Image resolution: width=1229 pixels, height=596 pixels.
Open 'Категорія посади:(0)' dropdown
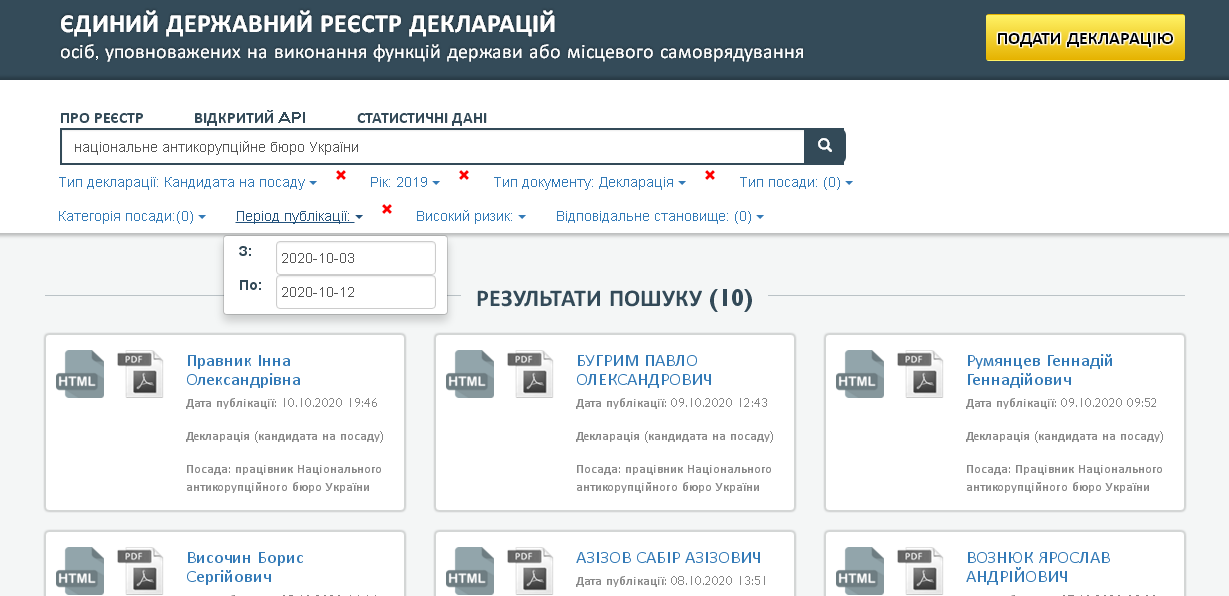(132, 216)
